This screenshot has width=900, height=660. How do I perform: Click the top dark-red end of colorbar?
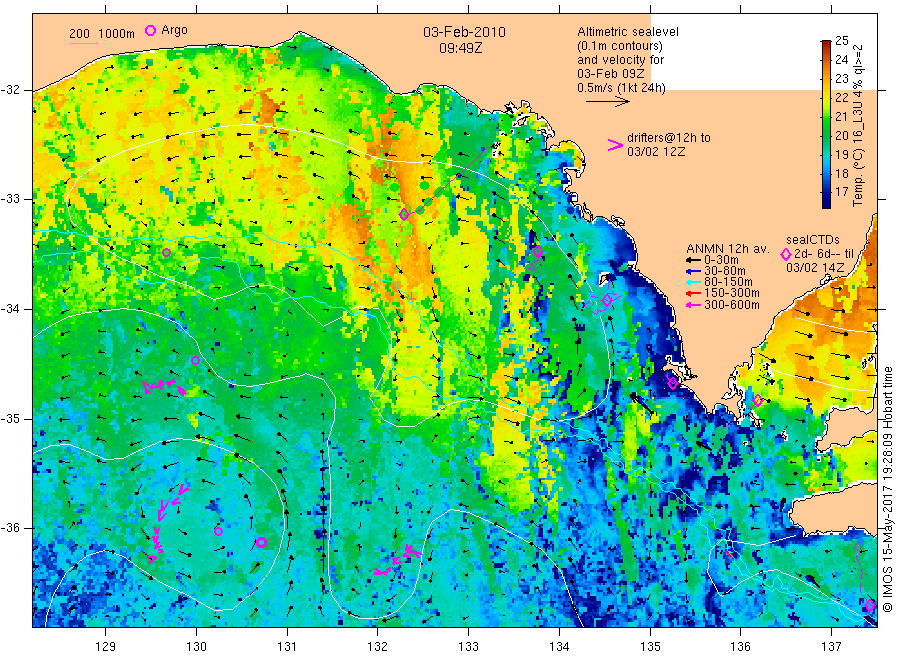tap(826, 44)
